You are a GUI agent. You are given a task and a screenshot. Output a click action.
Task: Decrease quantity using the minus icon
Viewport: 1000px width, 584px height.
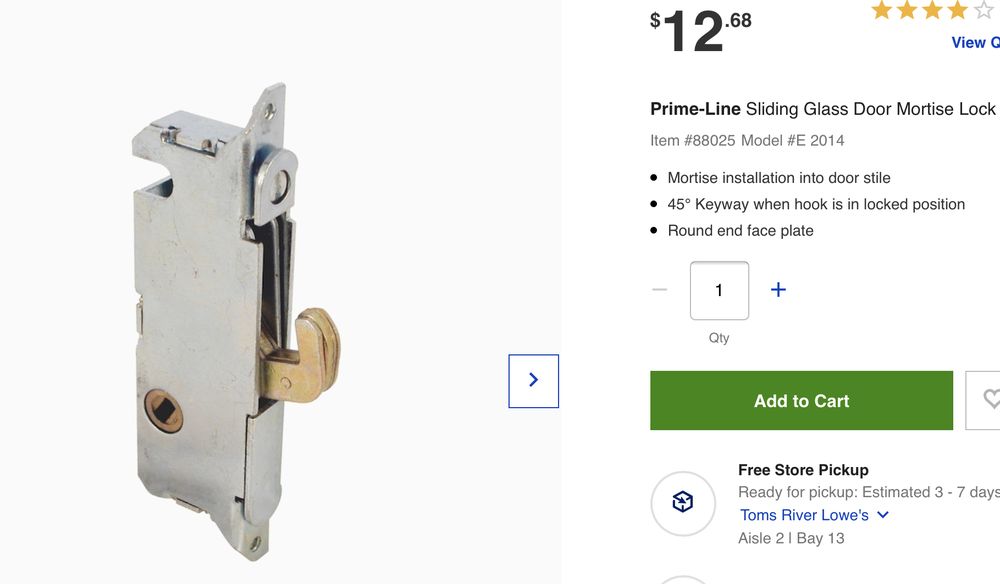pos(659,289)
